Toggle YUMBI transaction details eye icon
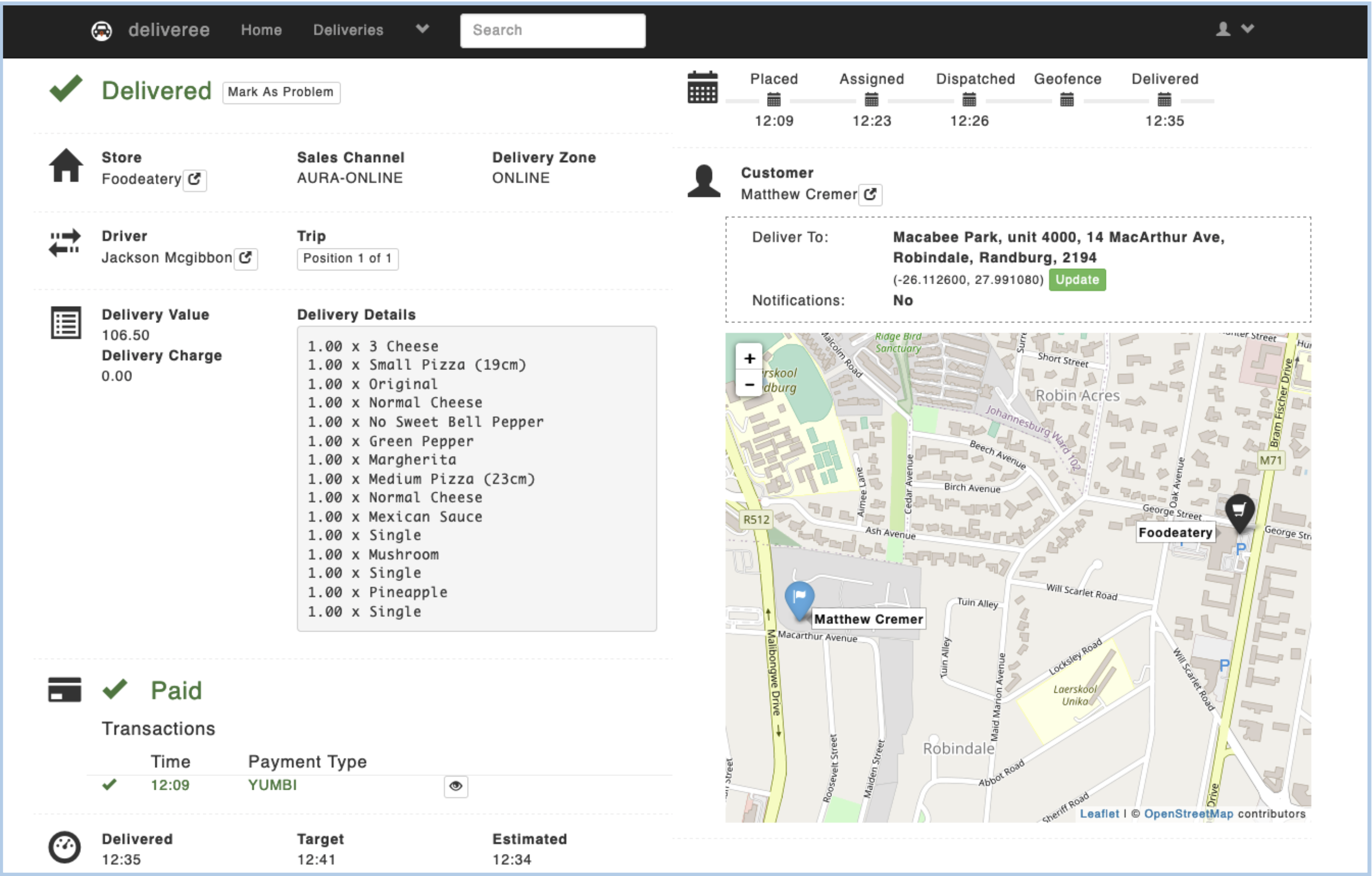 (455, 786)
